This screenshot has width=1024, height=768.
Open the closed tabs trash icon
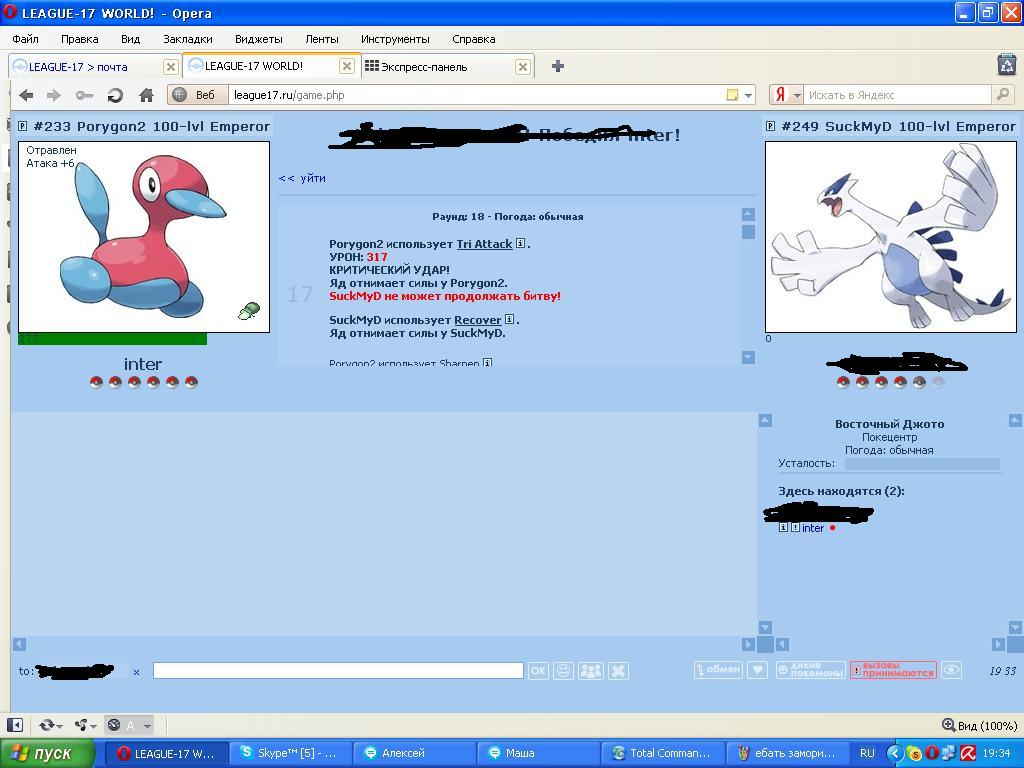(x=1007, y=65)
